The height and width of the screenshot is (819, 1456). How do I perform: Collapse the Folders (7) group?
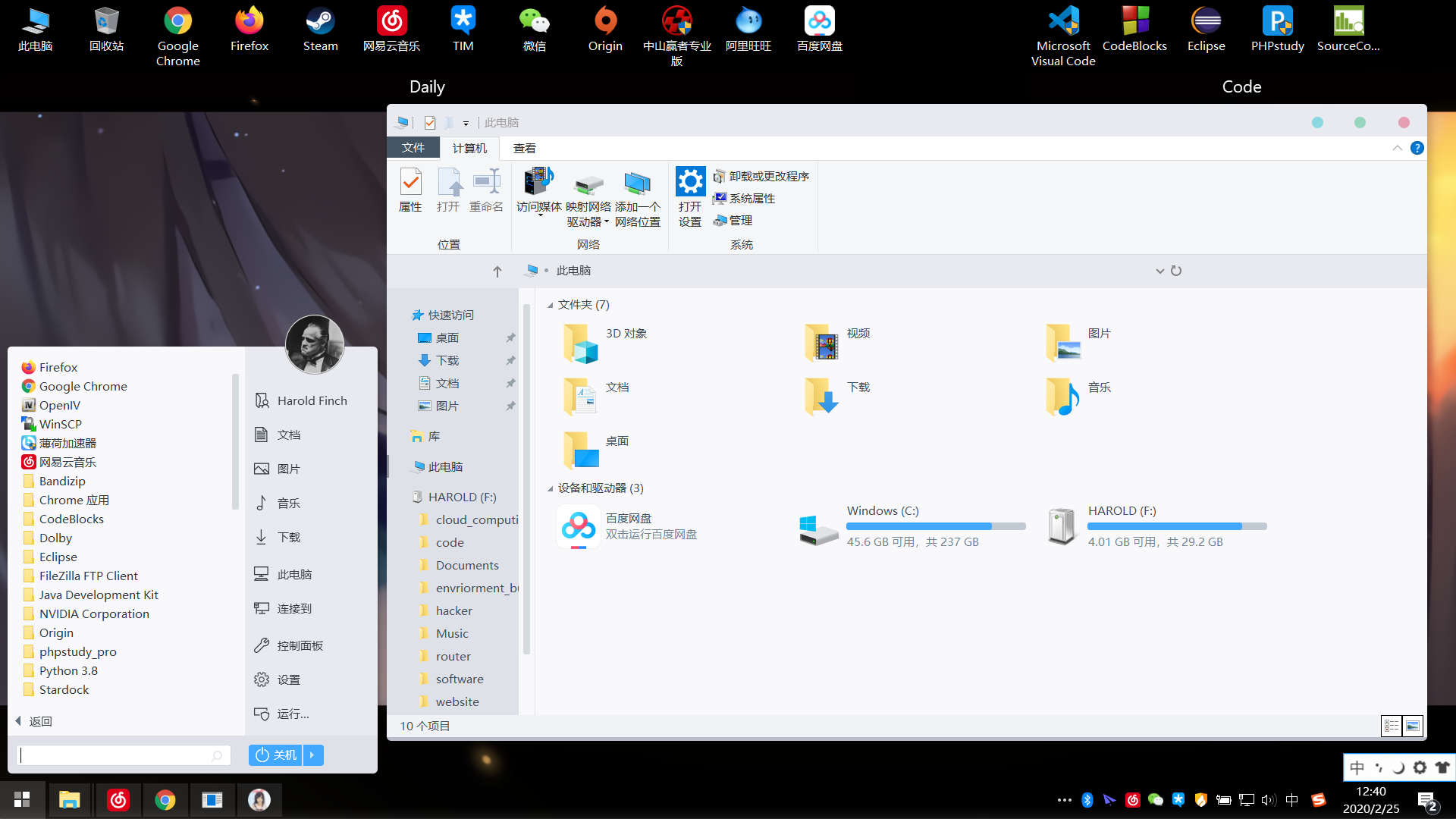tap(550, 305)
